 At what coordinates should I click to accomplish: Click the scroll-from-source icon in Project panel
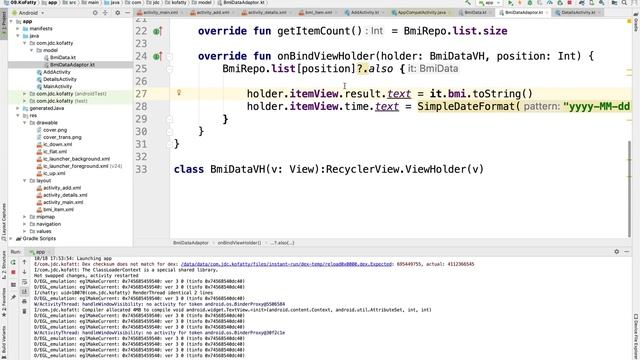[95, 13]
